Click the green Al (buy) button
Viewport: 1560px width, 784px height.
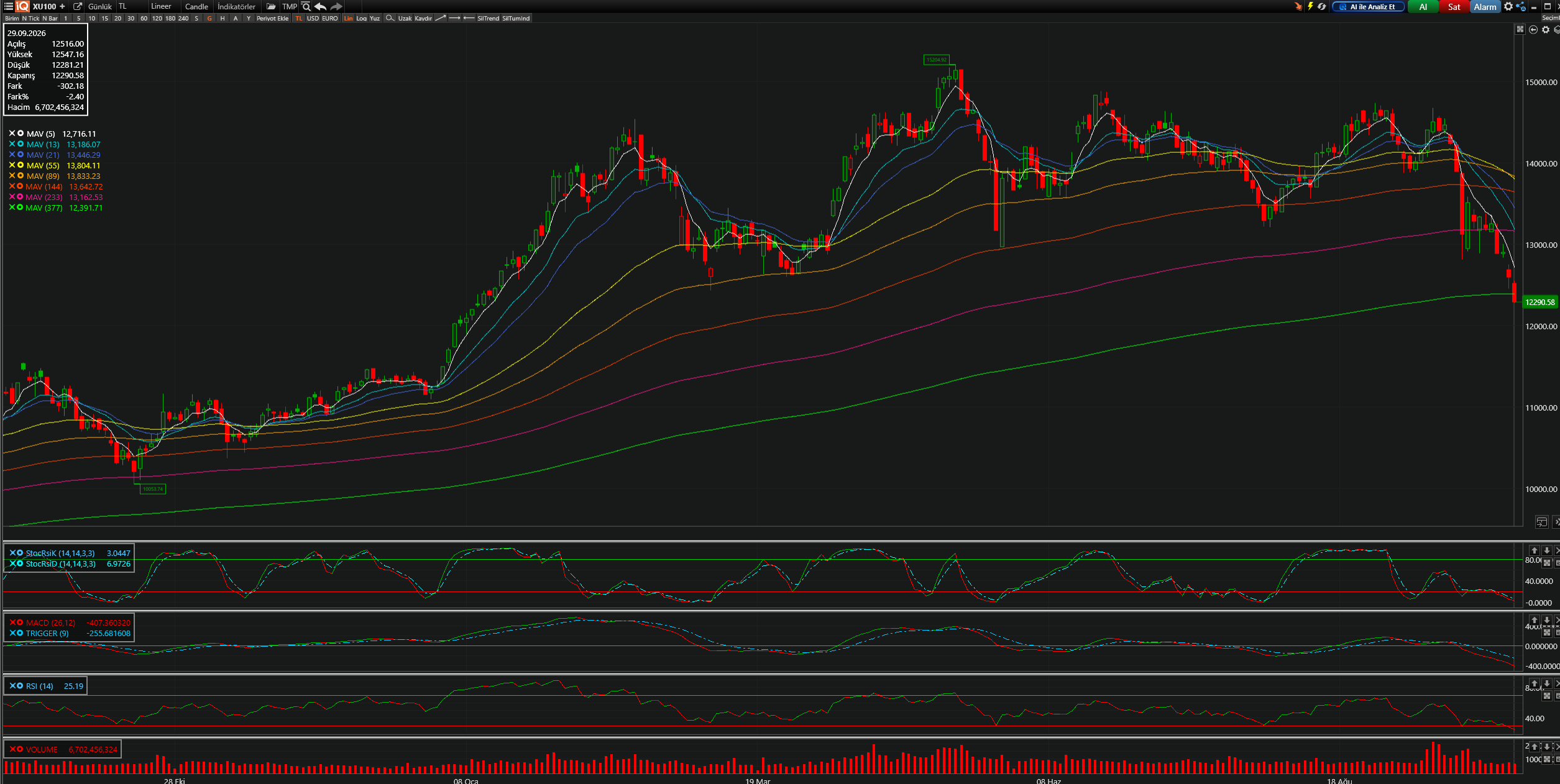pyautogui.click(x=1423, y=7)
